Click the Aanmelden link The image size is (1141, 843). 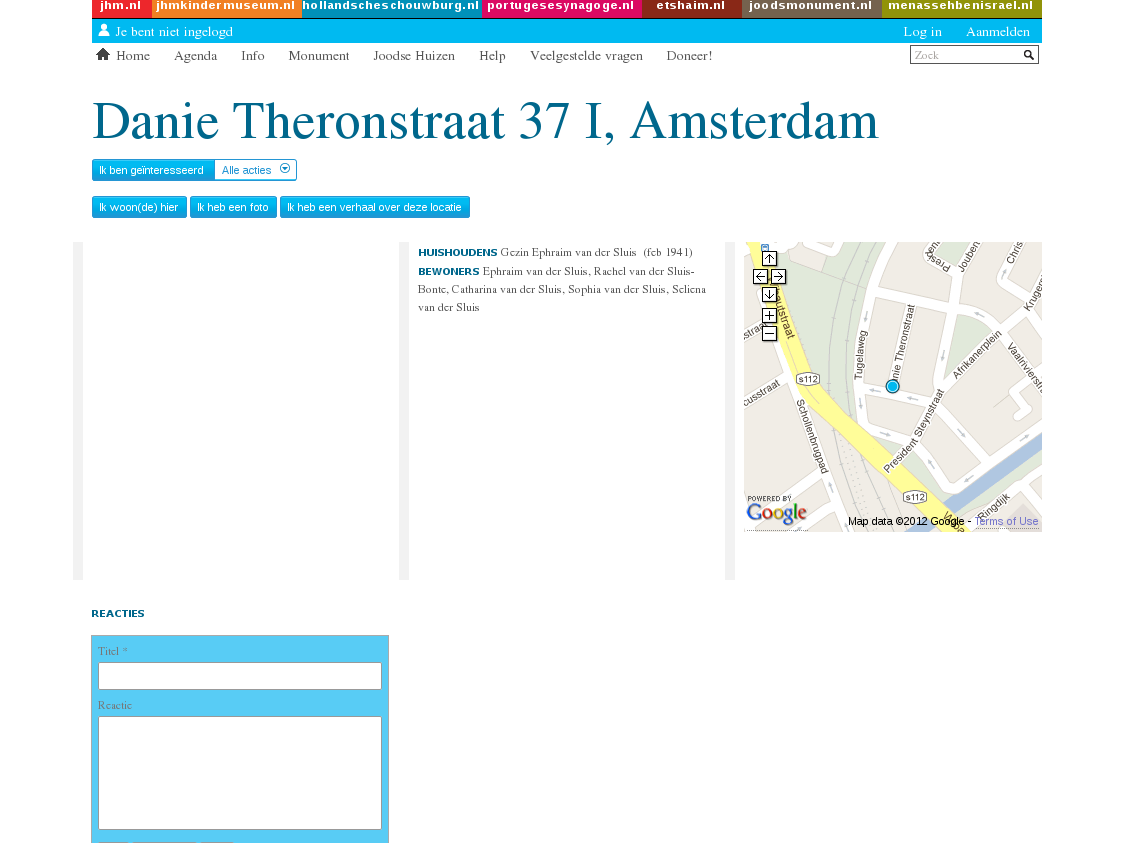998,32
